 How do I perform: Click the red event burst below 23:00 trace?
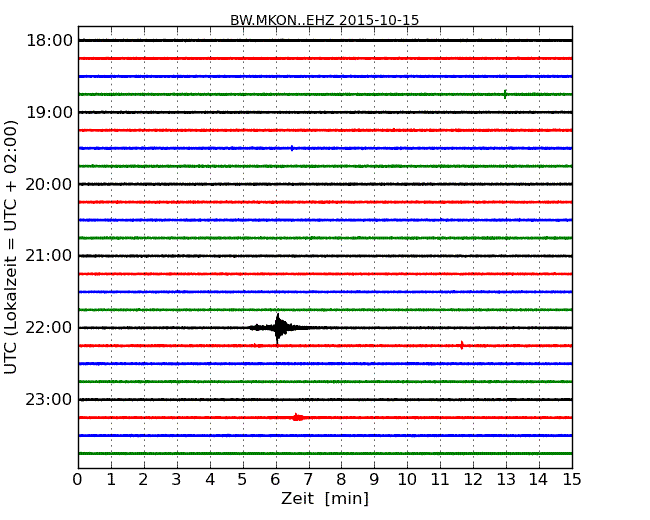[x=297, y=417]
